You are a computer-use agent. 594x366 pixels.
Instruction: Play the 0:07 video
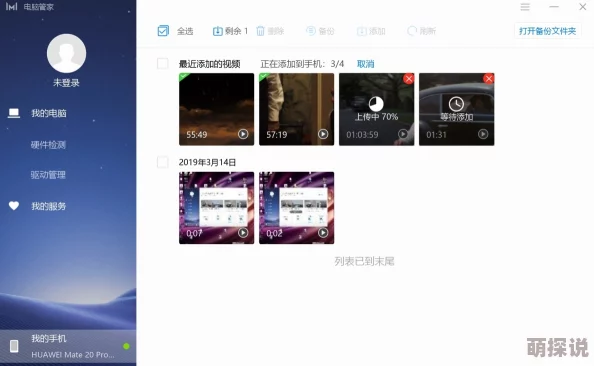[243, 233]
